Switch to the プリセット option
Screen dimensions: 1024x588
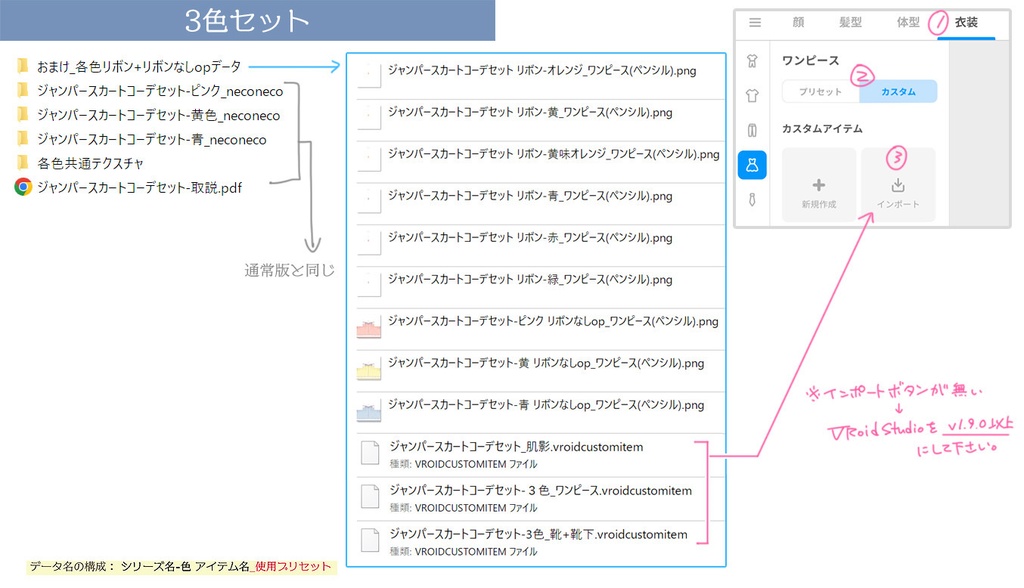tap(820, 91)
